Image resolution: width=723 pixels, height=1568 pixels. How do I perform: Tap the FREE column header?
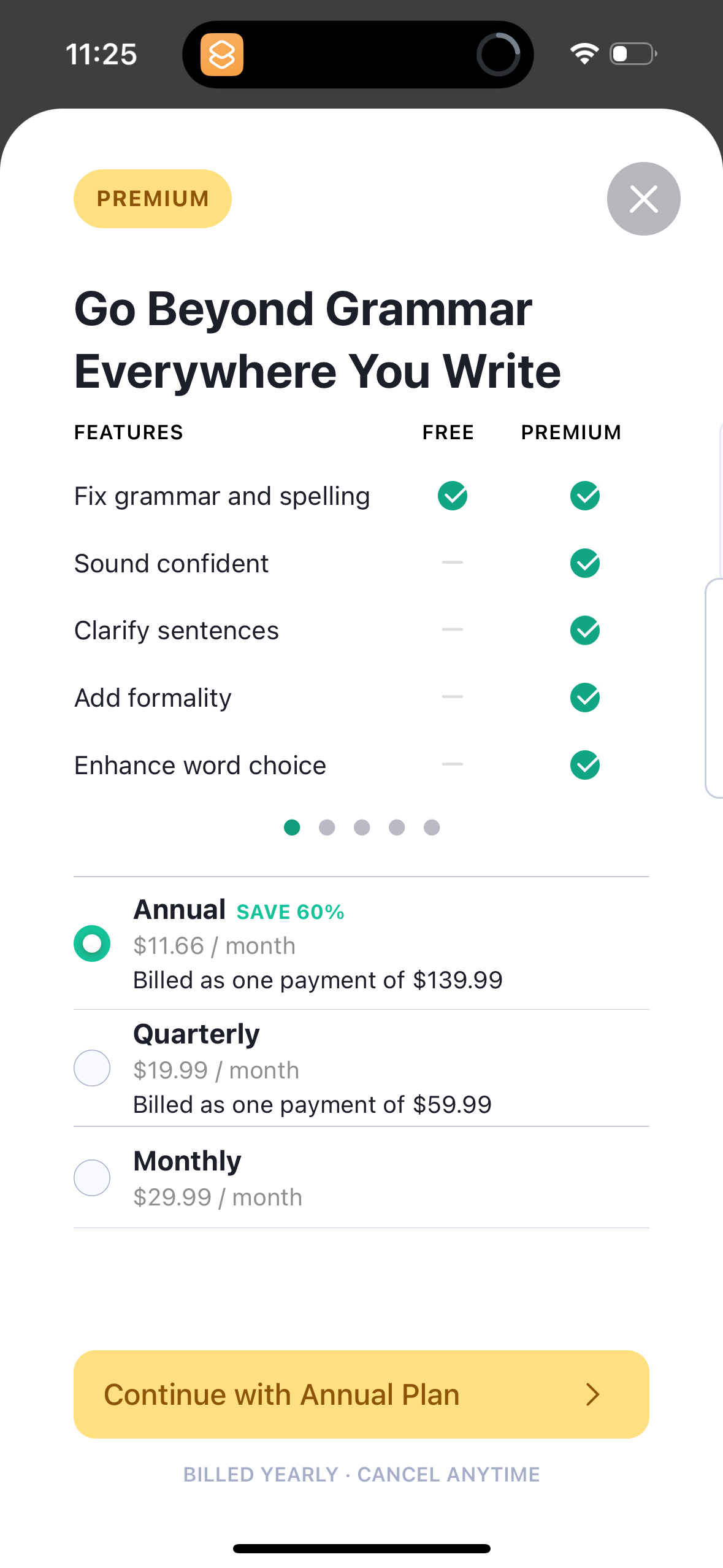click(x=447, y=432)
